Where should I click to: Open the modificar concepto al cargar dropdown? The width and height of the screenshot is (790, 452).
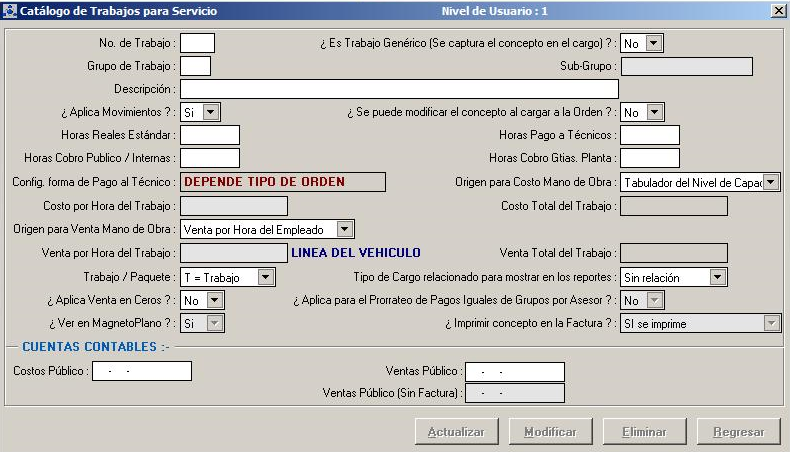point(653,113)
